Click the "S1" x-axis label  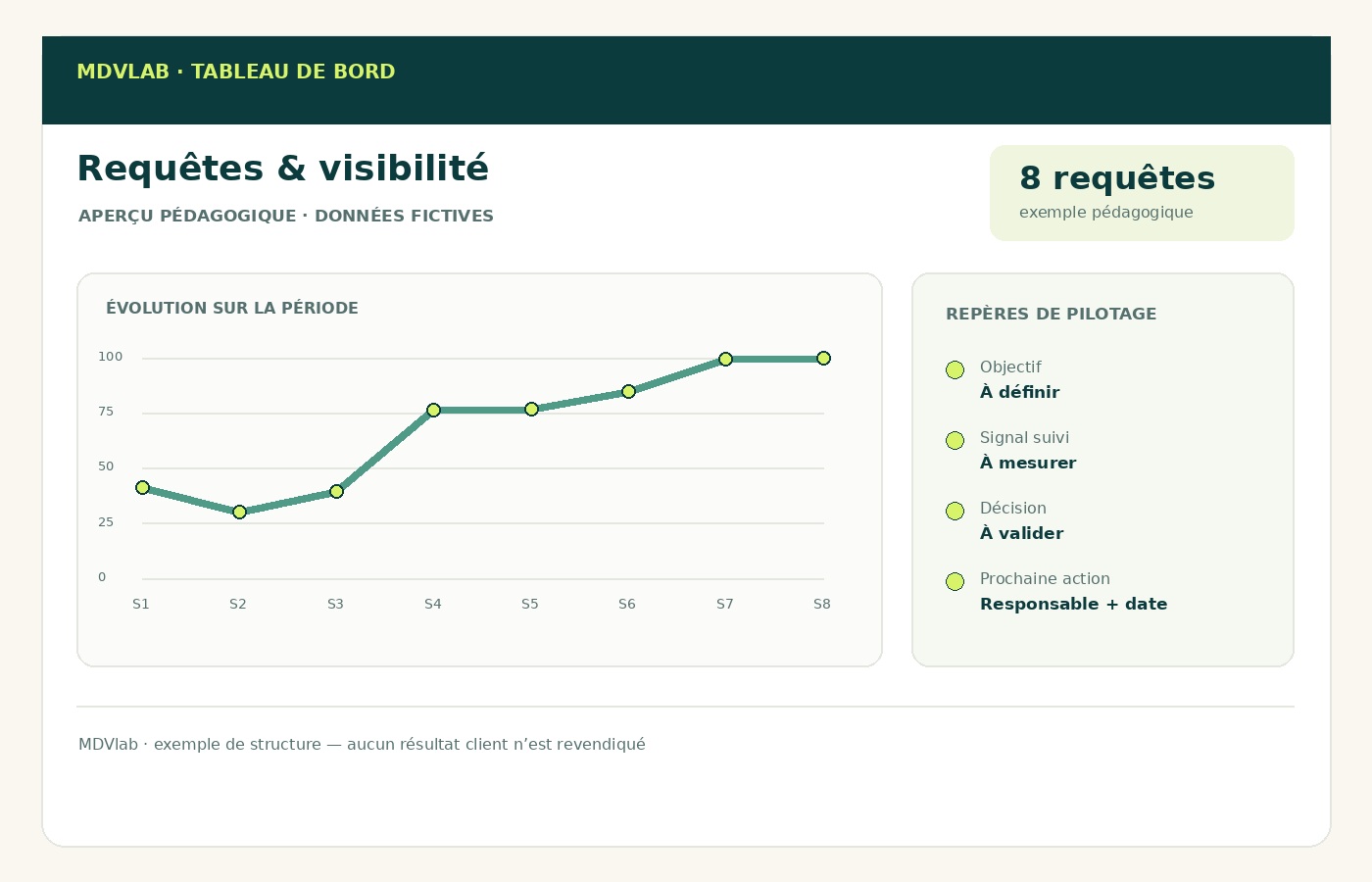coord(141,604)
